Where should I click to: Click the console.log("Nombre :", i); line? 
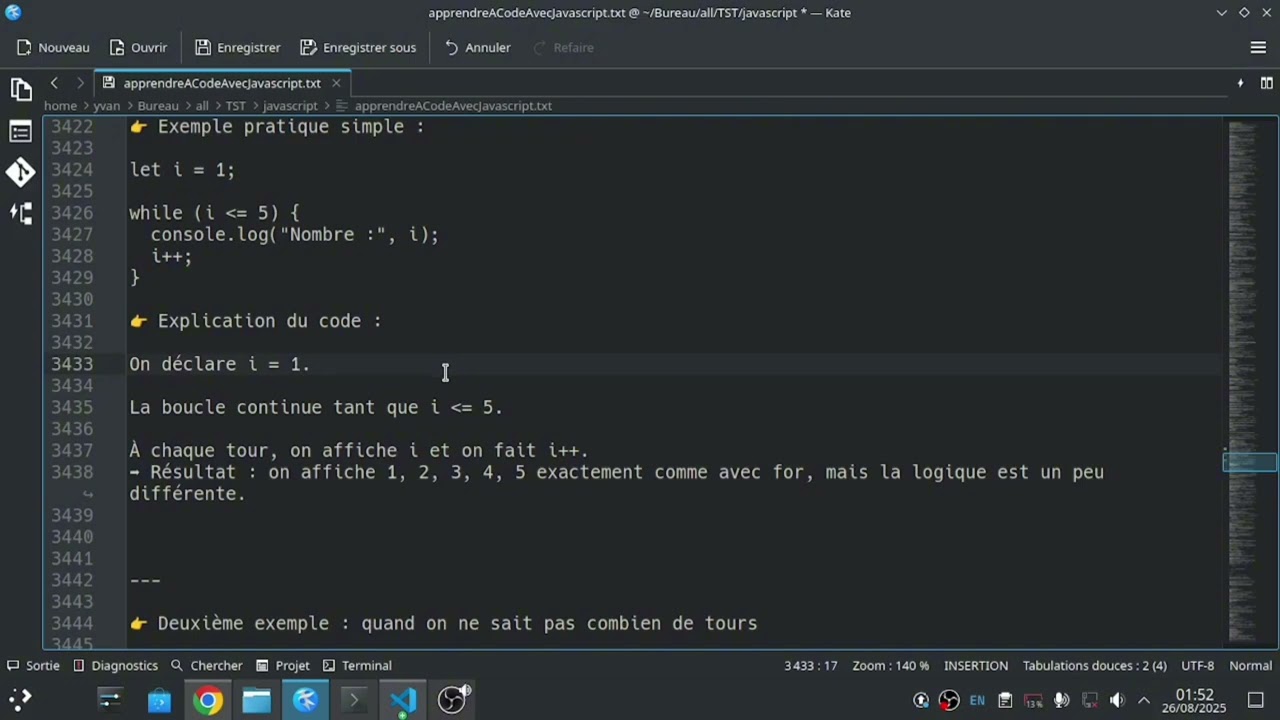294,235
